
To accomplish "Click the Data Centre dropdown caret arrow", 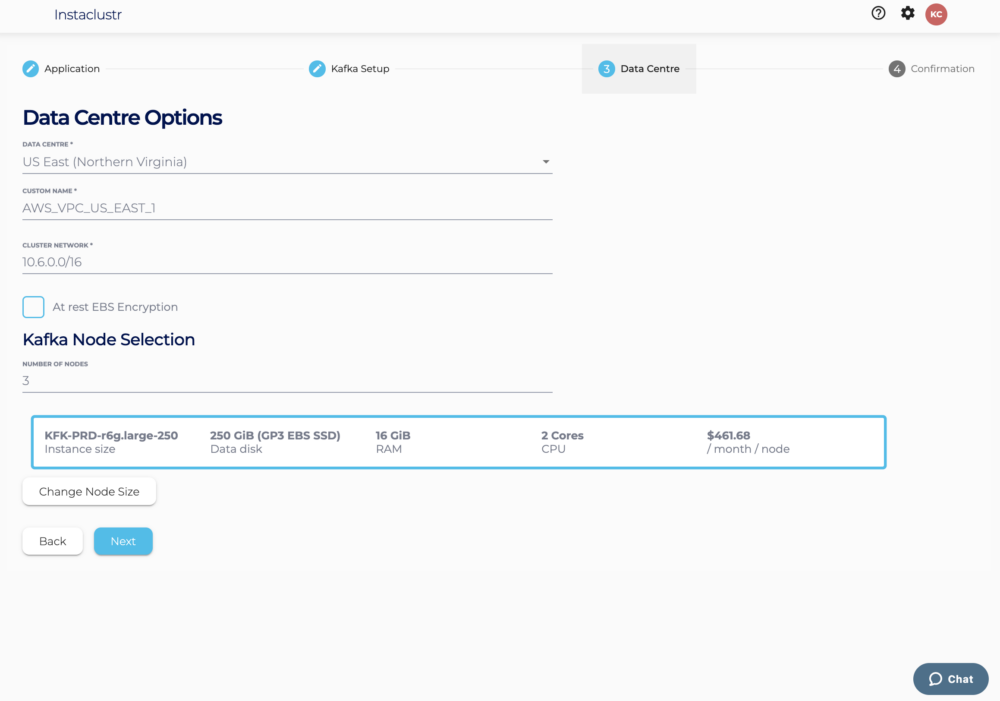I will [x=546, y=161].
